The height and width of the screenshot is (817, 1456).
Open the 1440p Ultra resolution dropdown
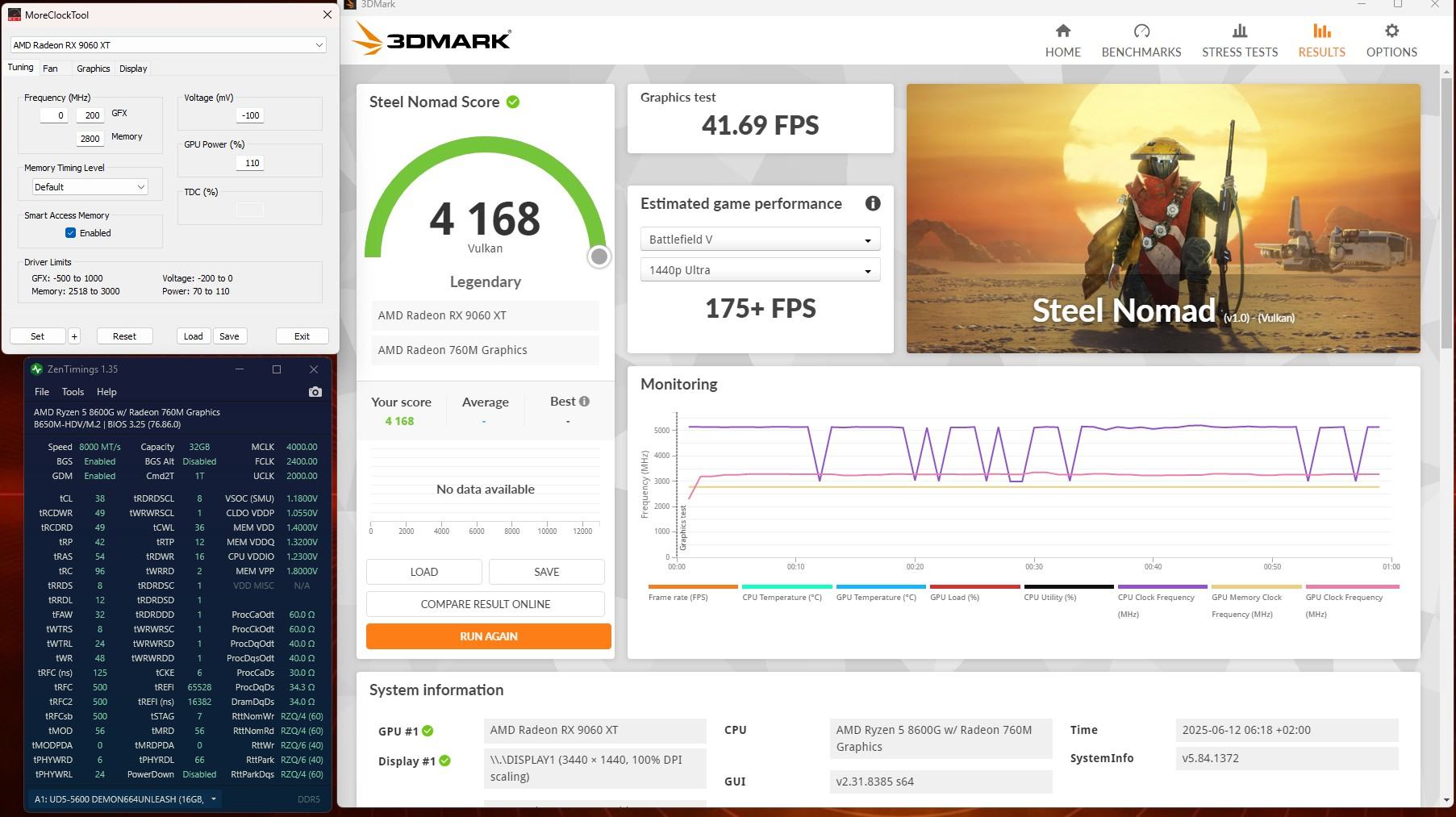point(760,270)
